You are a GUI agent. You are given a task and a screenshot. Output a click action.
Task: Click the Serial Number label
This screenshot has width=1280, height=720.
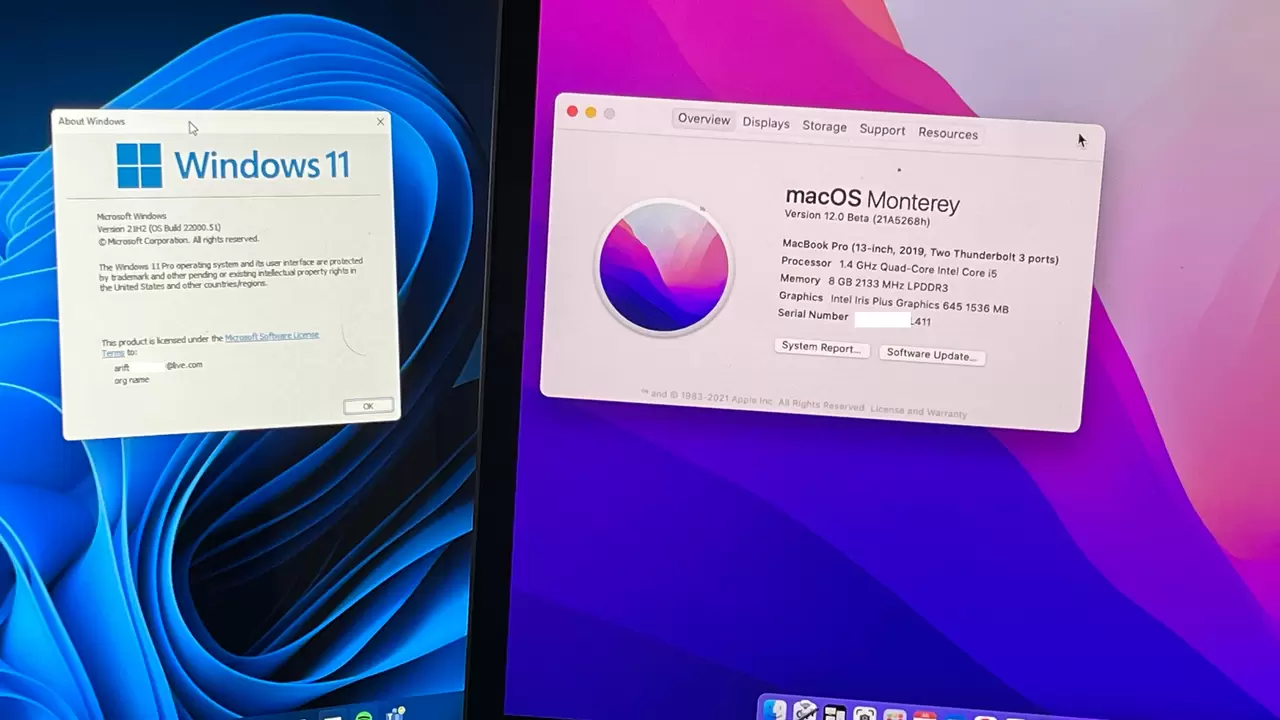pos(813,315)
